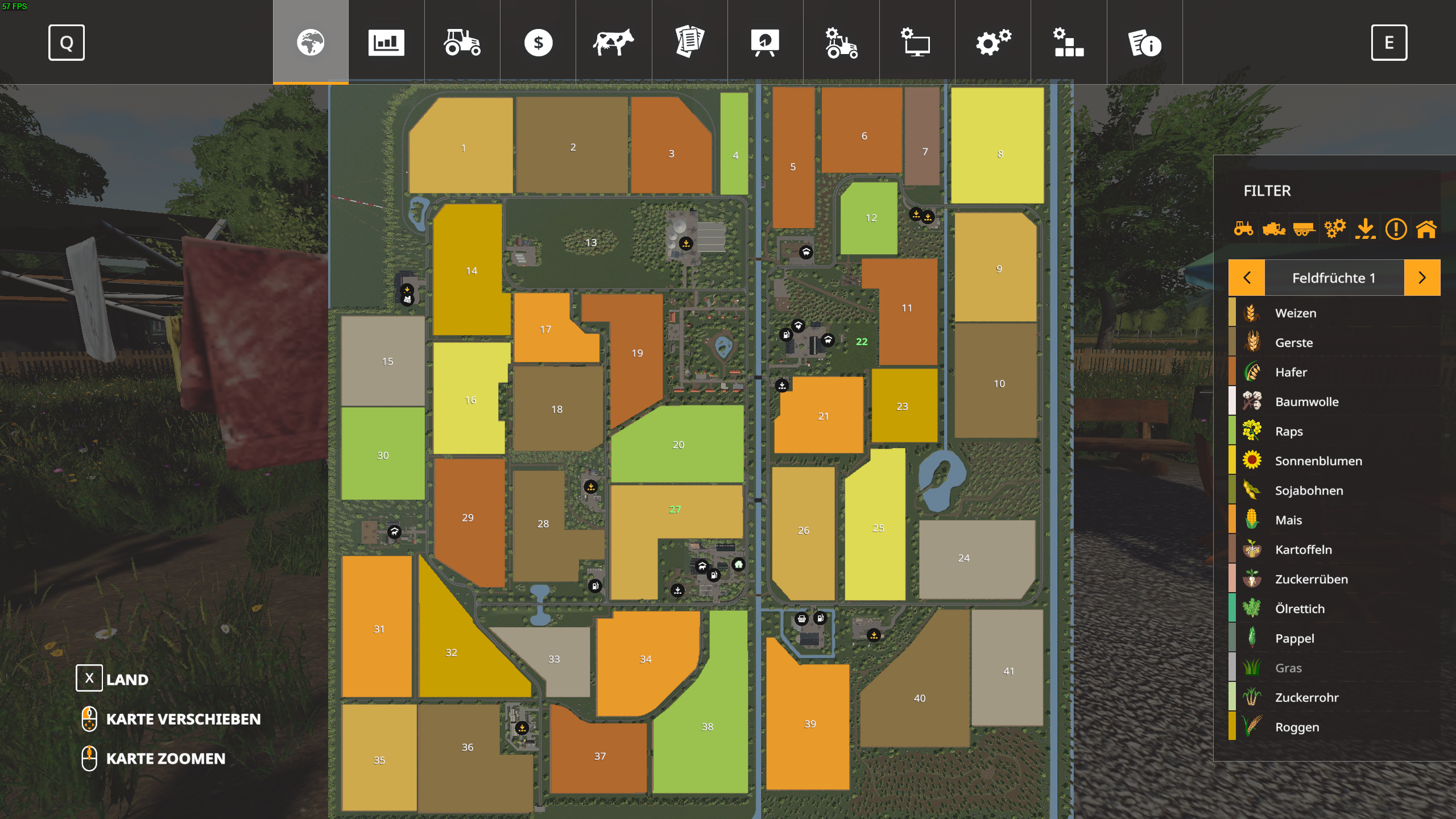The image size is (1456, 819).
Task: Click the animal pen marker left of field 29
Action: click(394, 532)
